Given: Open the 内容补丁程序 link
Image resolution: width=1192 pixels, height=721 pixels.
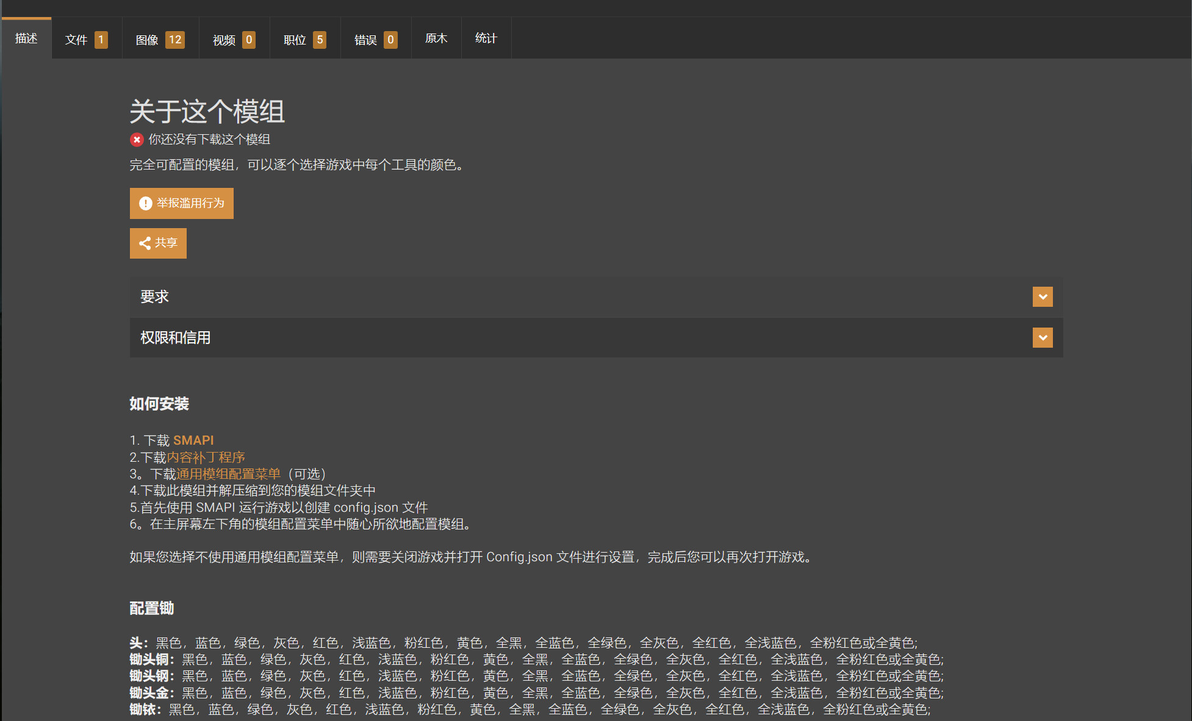Looking at the screenshot, I should click(x=205, y=457).
